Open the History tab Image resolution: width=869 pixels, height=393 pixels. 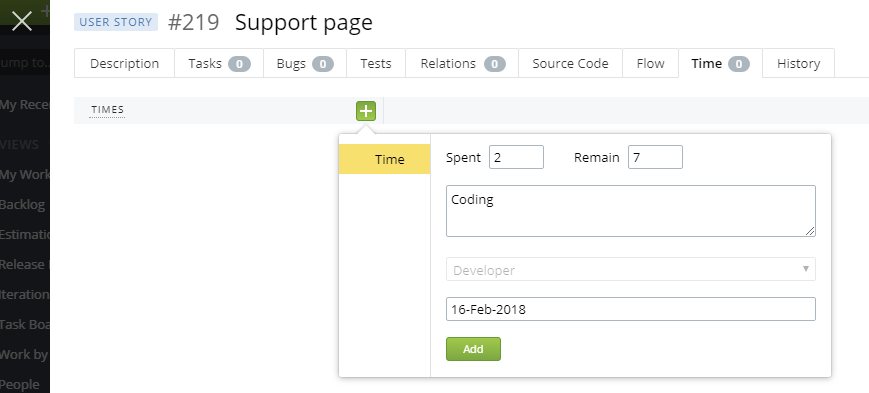[x=798, y=63]
